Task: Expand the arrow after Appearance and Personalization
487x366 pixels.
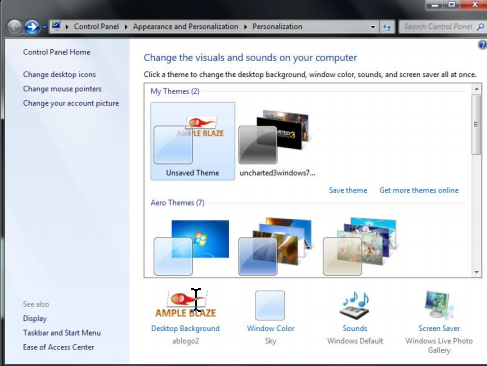Action: coord(245,27)
